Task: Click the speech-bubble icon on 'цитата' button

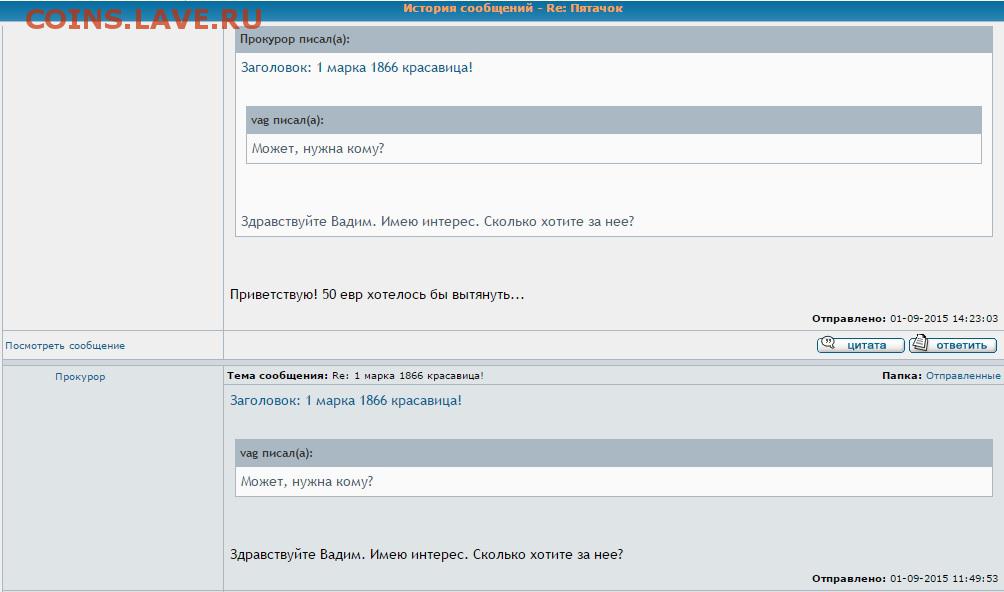Action: point(828,344)
